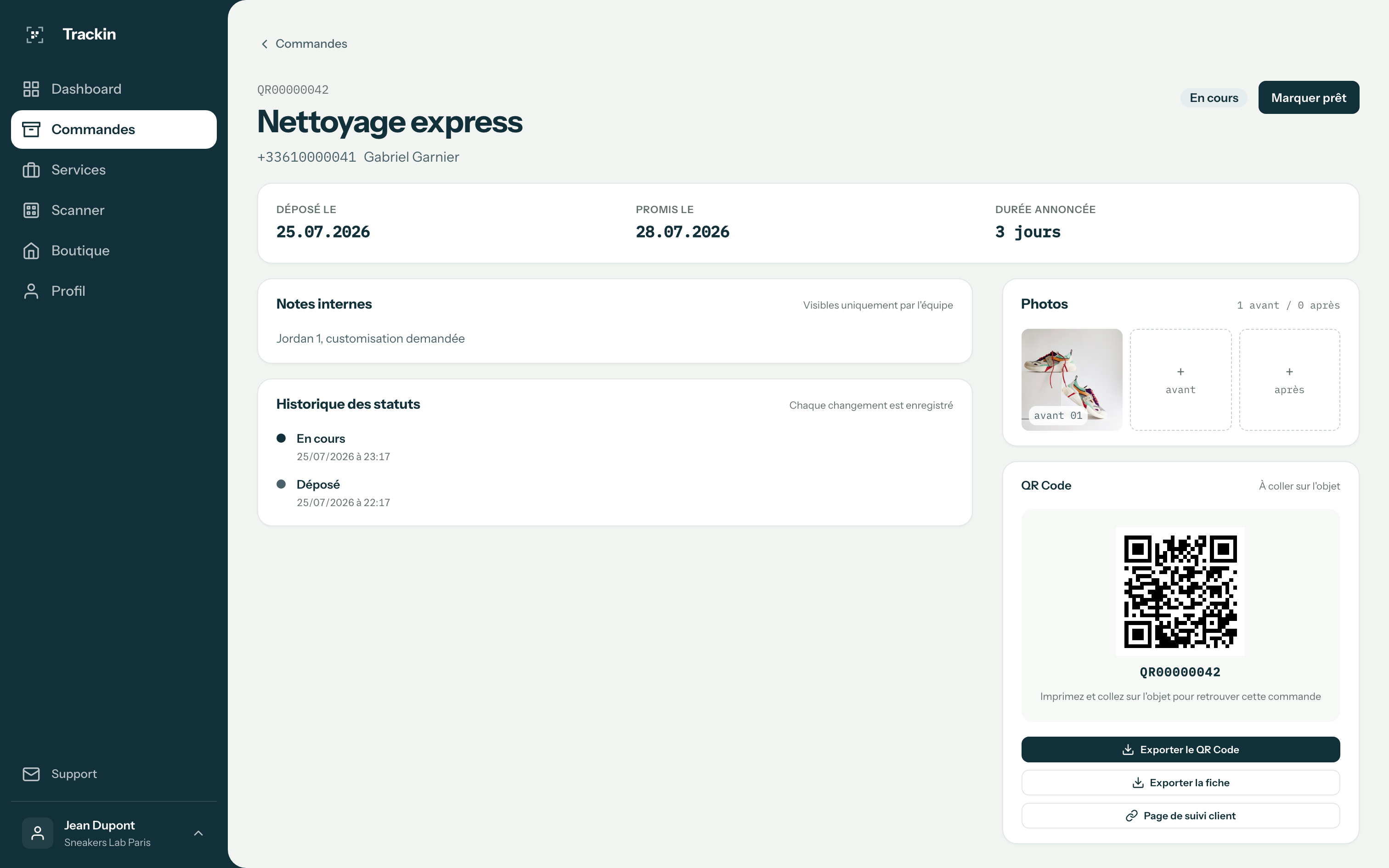Viewport: 1389px width, 868px height.
Task: Open the Page de suivi client link
Action: pos(1180,816)
